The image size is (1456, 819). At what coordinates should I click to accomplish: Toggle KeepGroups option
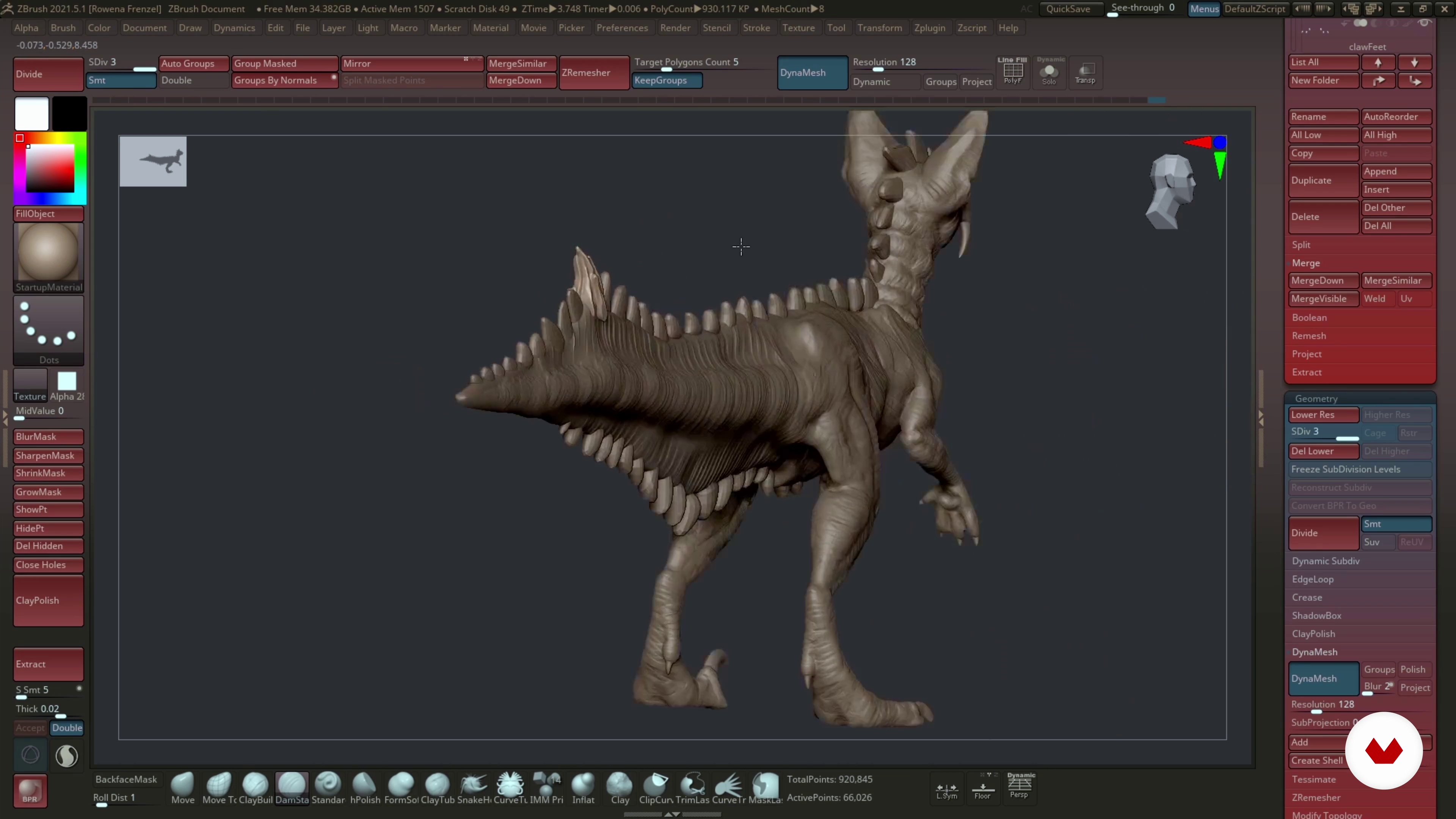tap(667, 80)
